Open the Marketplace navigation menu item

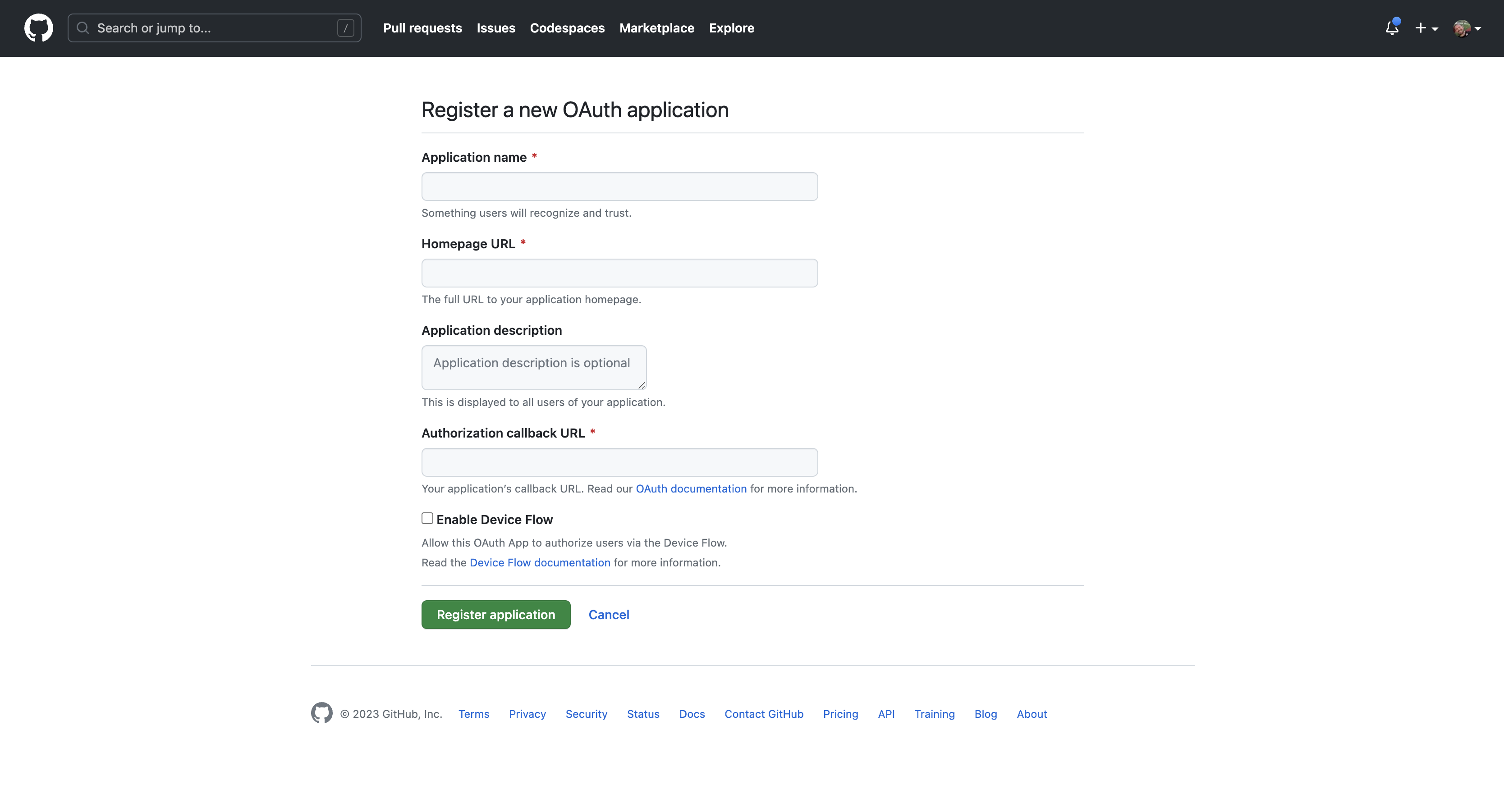click(657, 28)
